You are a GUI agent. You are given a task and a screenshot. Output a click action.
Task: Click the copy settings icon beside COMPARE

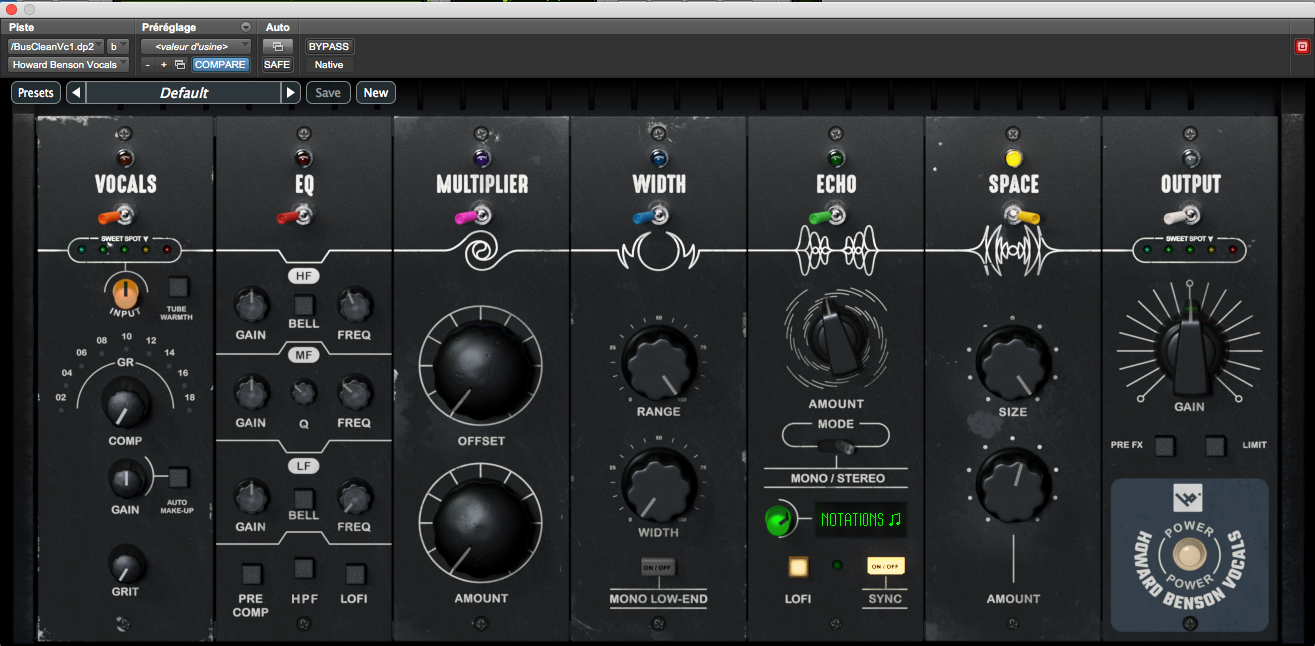pyautogui.click(x=182, y=63)
